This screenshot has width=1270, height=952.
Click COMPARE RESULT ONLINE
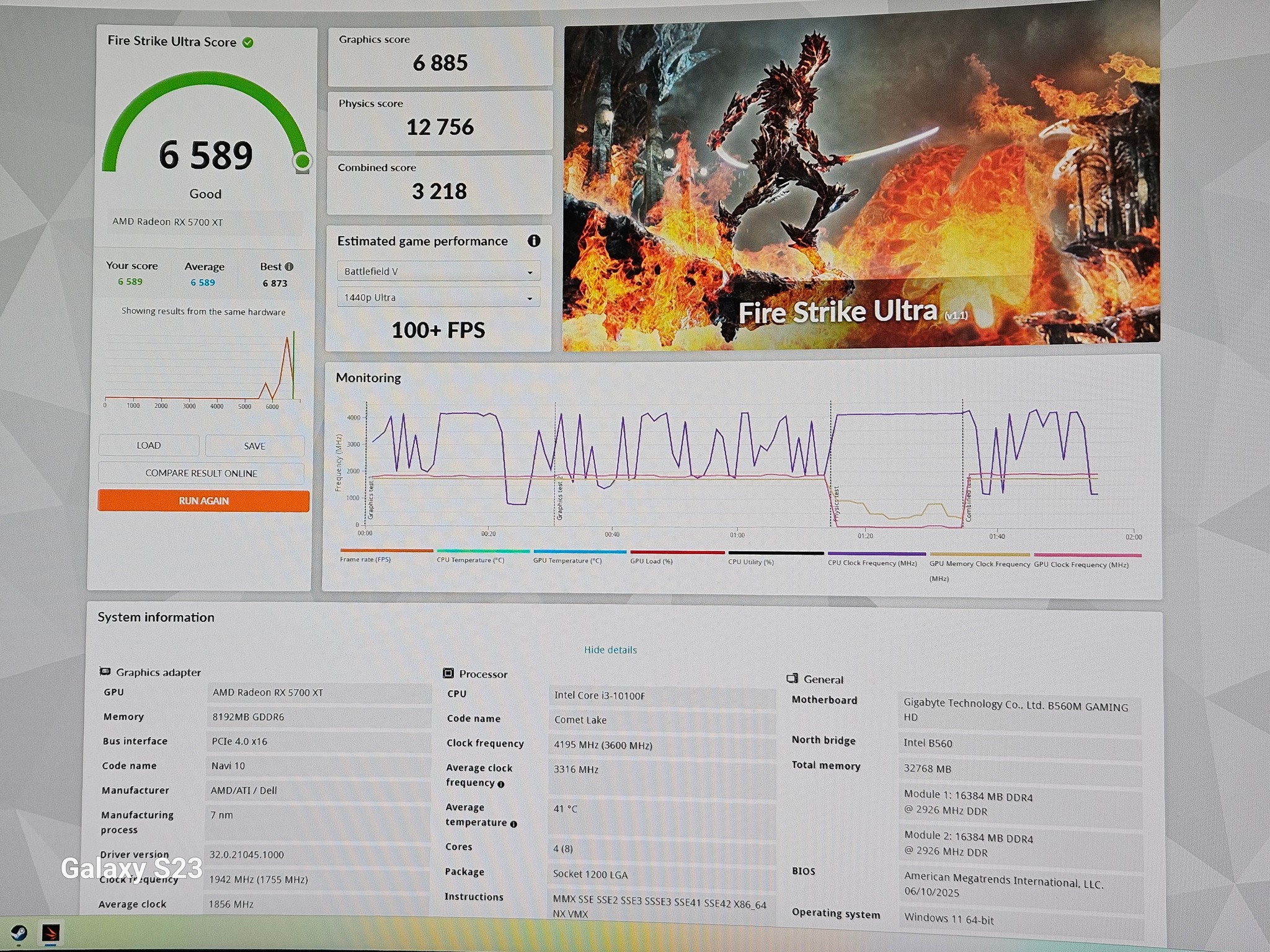(x=202, y=474)
